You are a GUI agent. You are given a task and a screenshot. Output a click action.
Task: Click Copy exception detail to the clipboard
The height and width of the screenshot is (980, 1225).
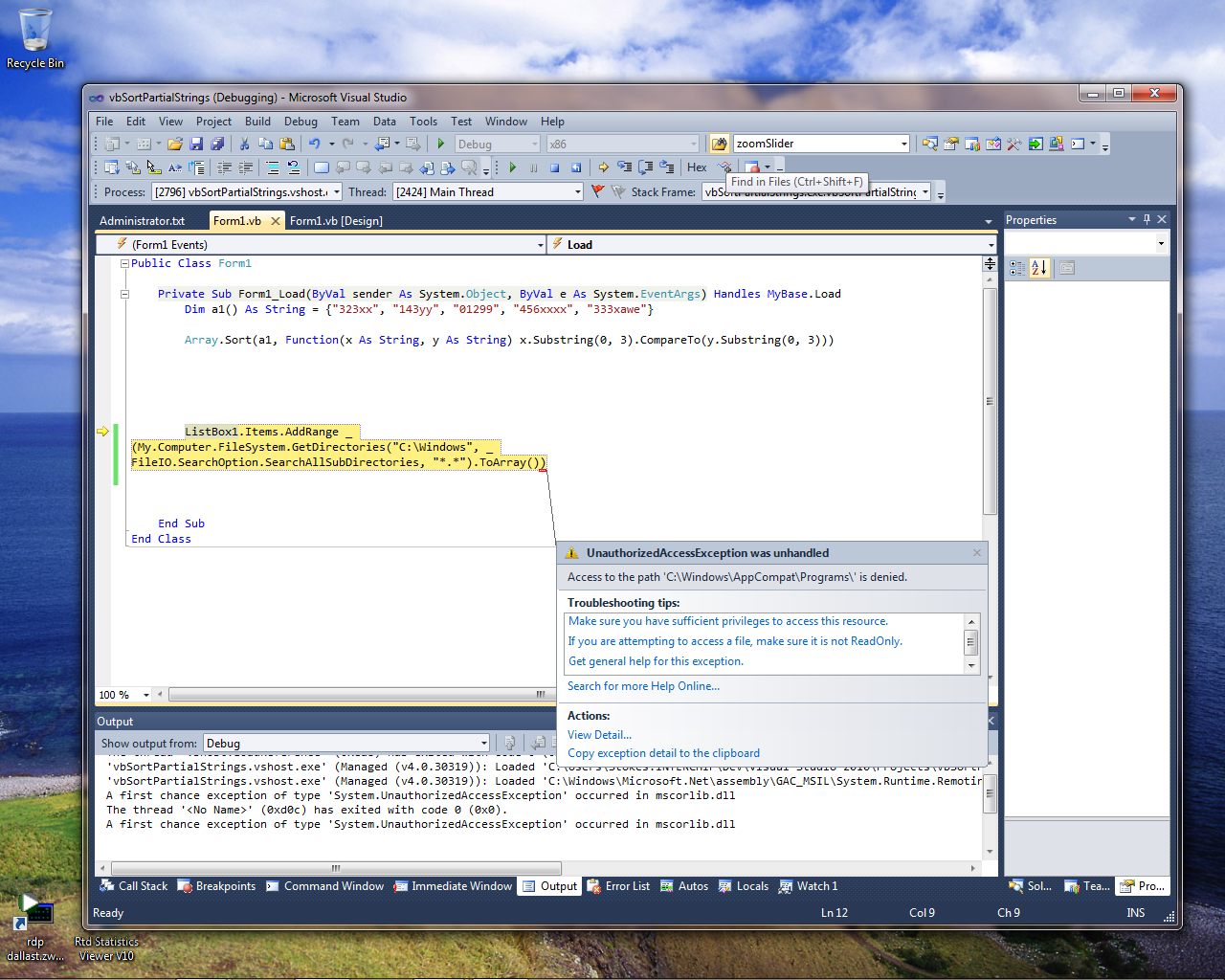point(663,753)
